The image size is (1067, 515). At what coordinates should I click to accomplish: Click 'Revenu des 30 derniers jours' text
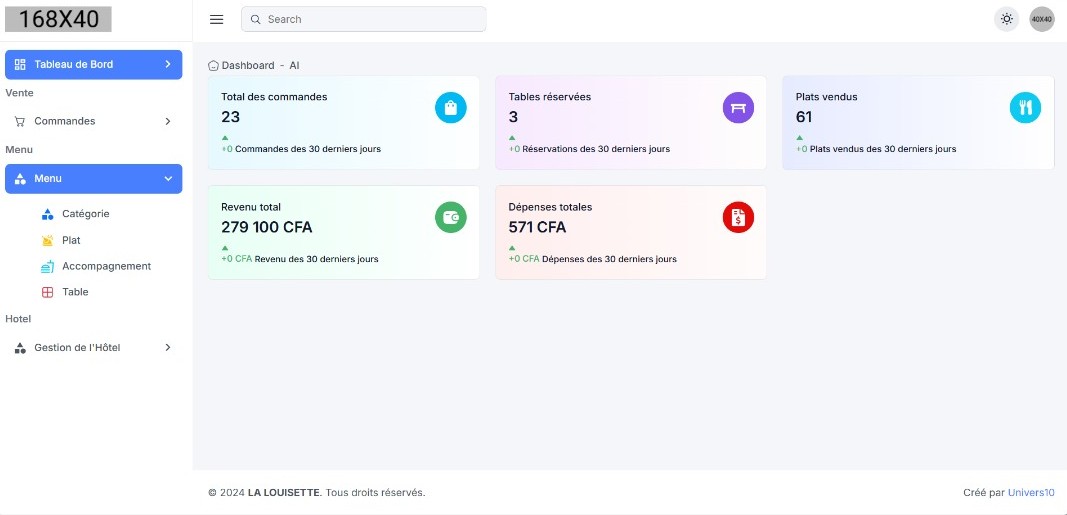tap(316, 259)
